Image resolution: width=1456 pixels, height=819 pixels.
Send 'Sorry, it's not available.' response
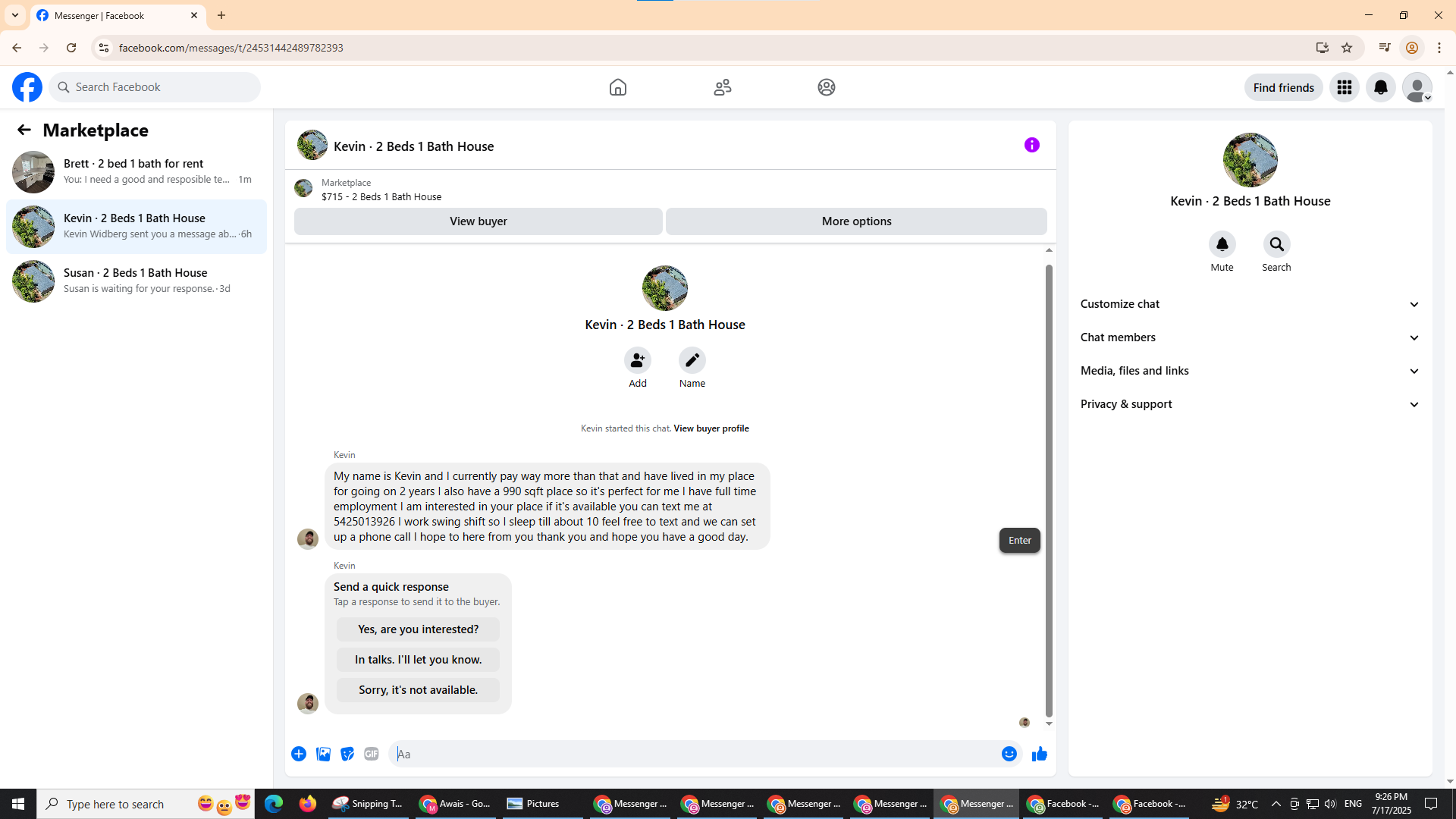(x=418, y=690)
